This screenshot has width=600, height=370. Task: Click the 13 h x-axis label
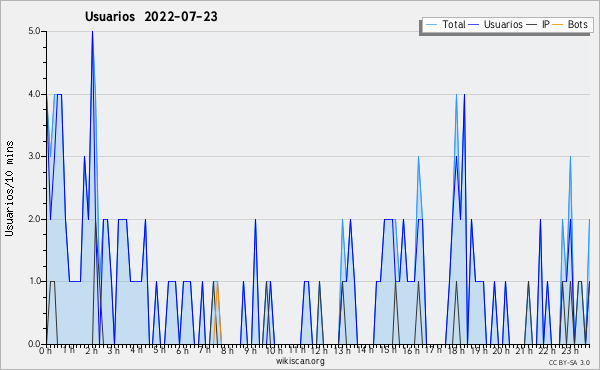342,350
